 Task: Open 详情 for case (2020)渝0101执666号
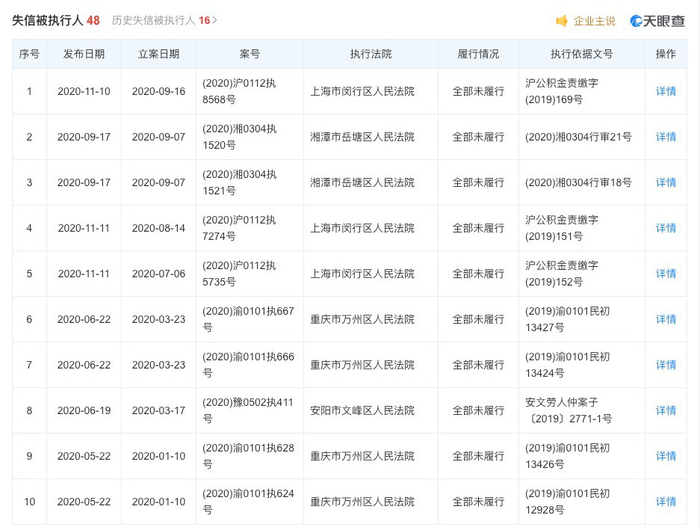[666, 364]
